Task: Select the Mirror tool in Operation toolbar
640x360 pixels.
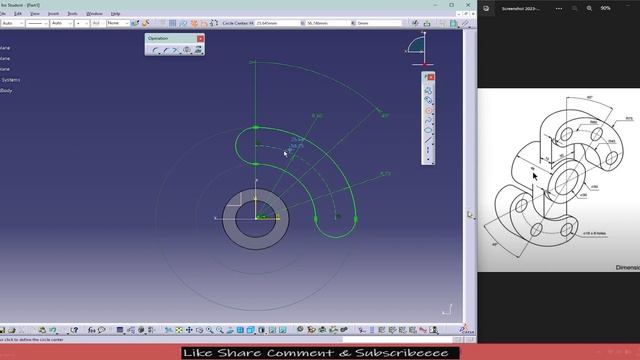Action: point(187,50)
